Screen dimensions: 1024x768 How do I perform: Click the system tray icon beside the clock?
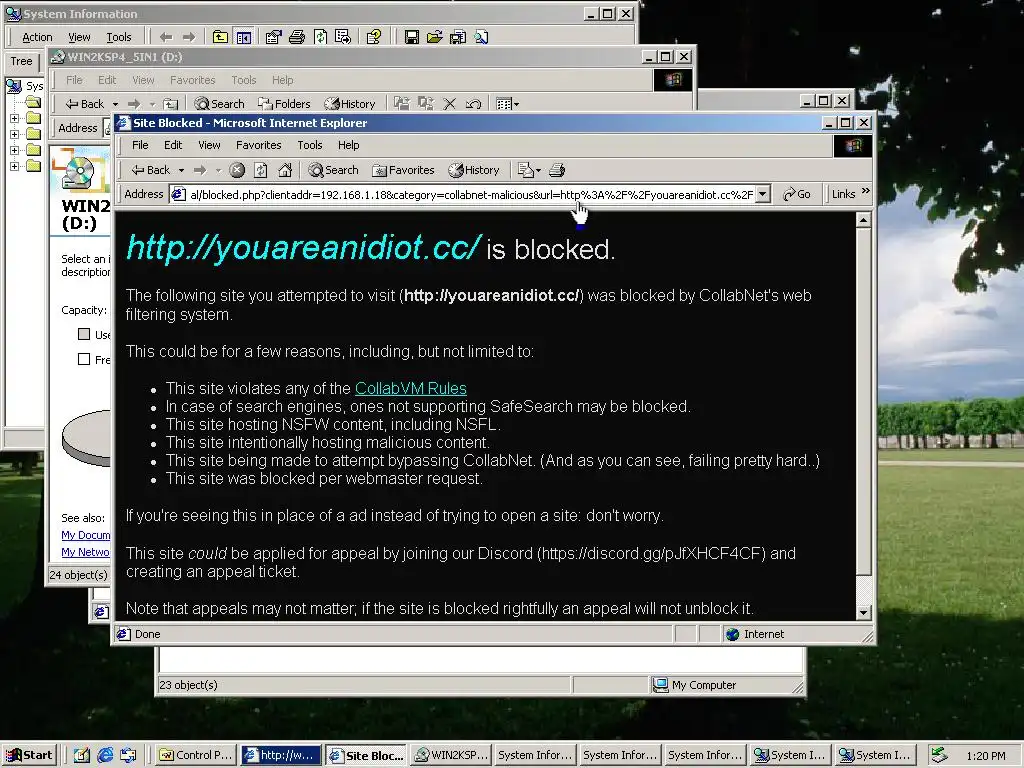point(939,755)
